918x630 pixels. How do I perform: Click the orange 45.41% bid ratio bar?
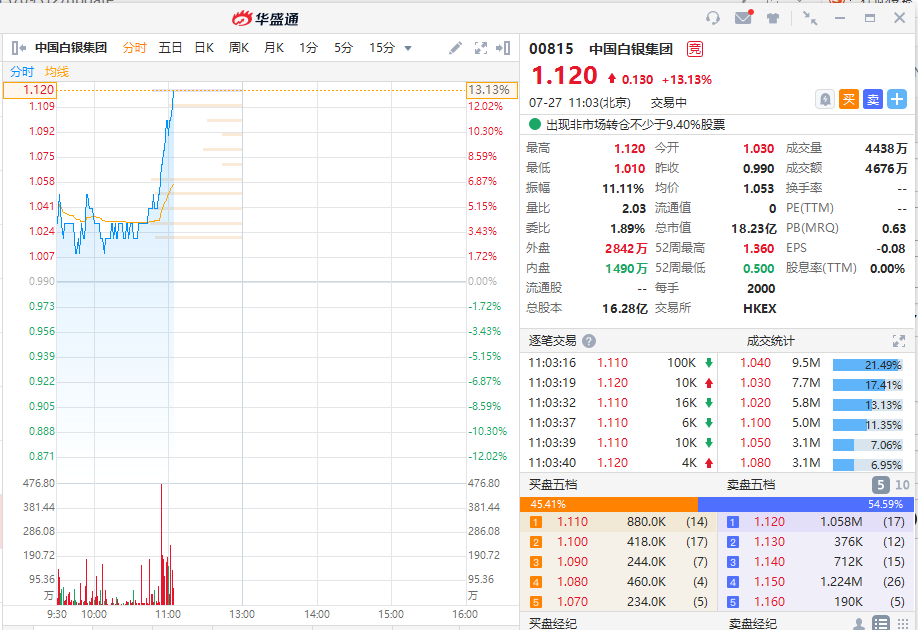click(609, 504)
